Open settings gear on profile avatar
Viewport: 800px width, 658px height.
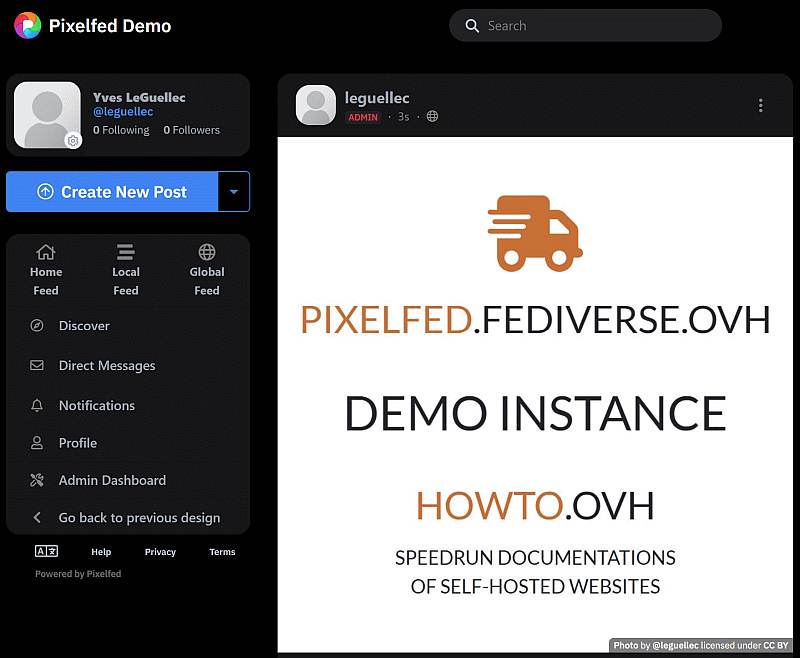click(73, 141)
